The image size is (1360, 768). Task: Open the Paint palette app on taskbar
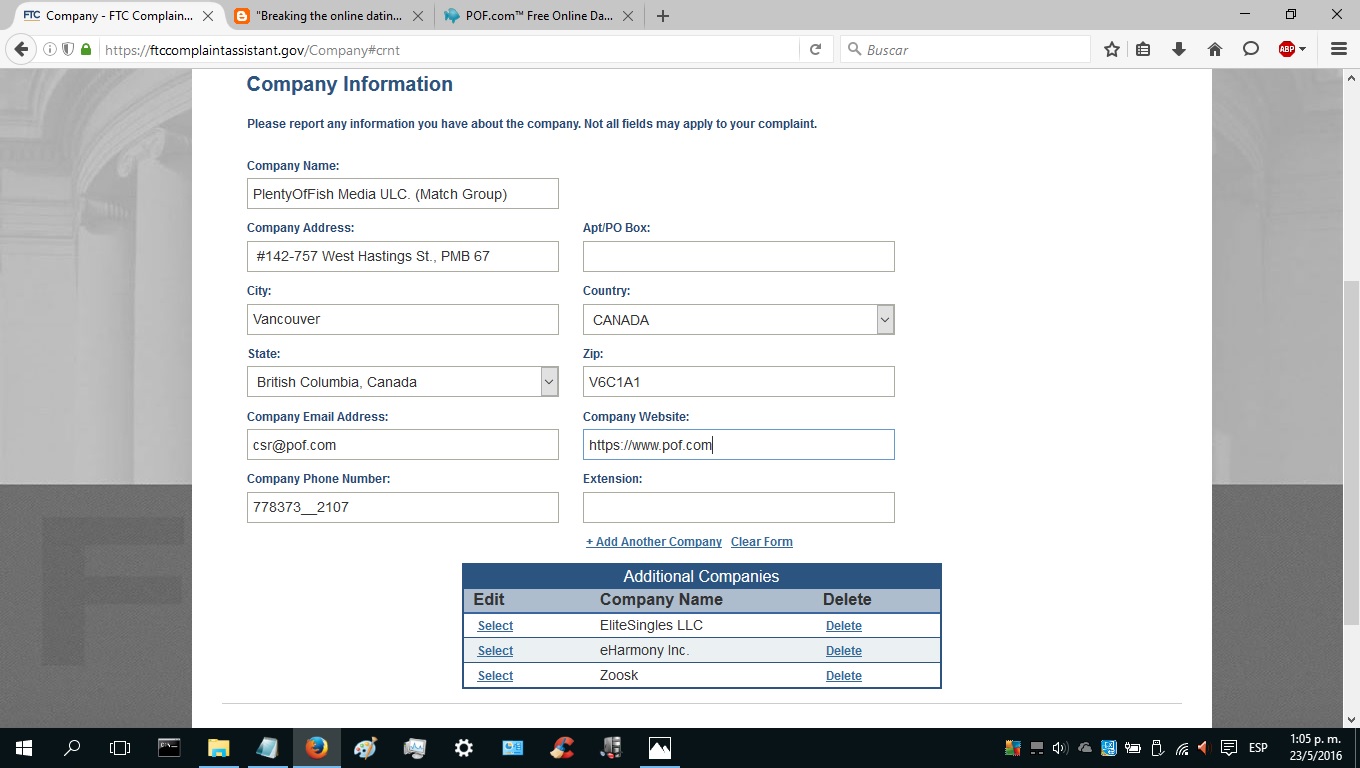pos(365,748)
